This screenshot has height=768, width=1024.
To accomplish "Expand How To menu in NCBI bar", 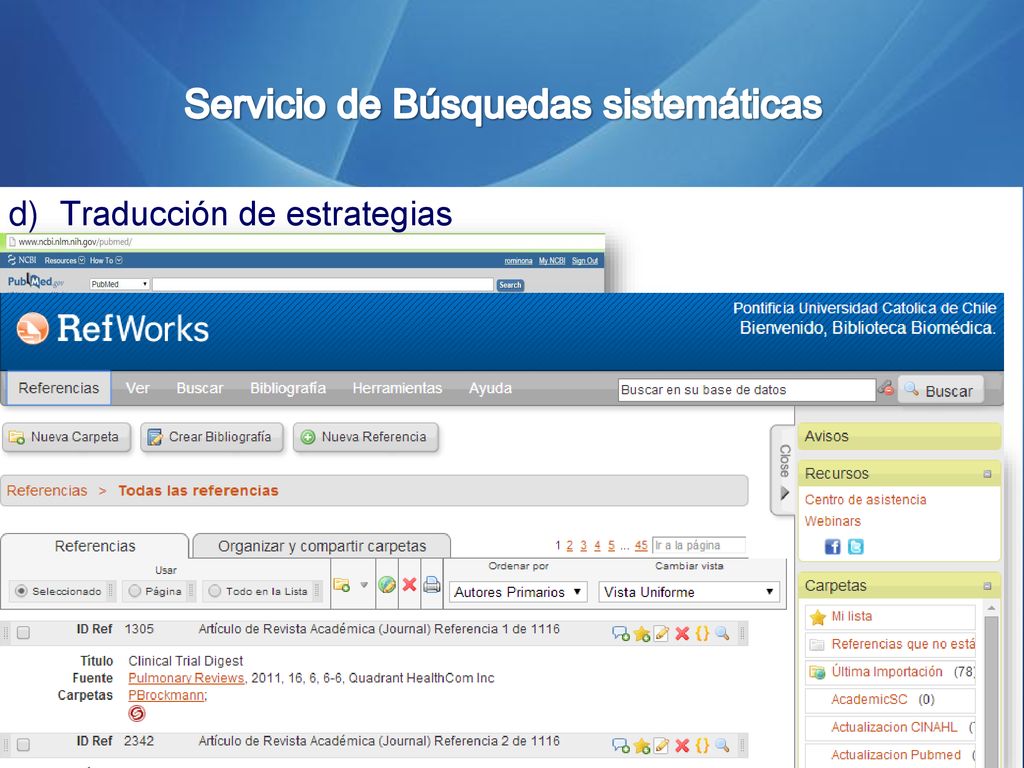I will coord(106,260).
